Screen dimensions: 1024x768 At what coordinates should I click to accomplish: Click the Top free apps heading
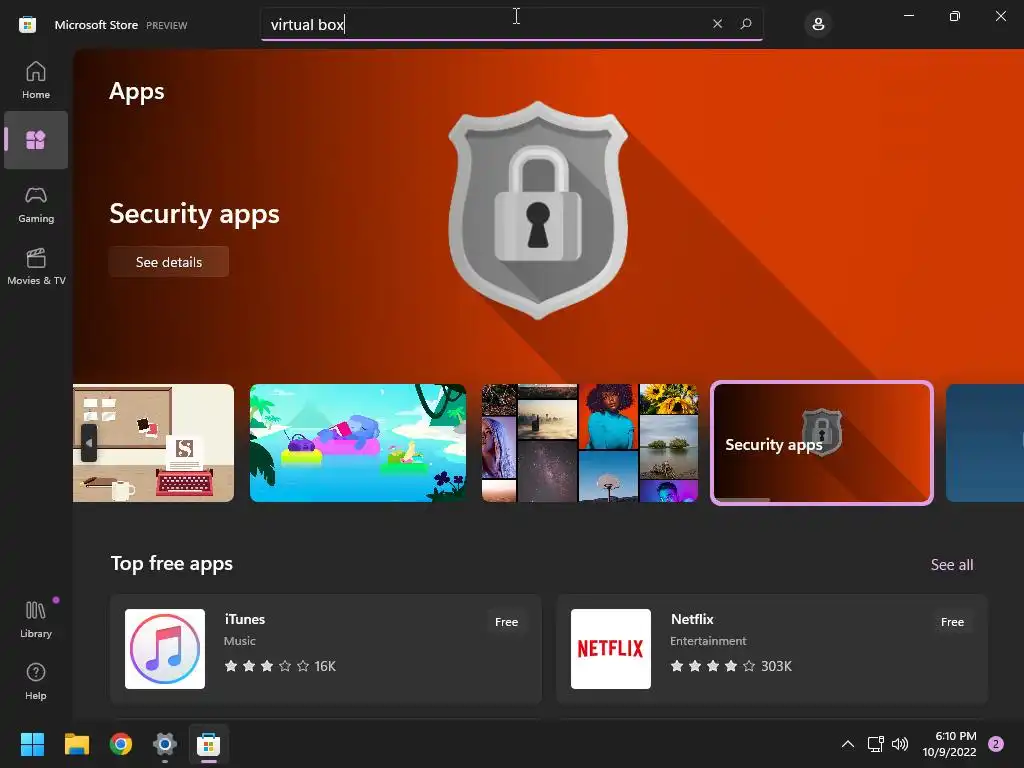click(172, 564)
